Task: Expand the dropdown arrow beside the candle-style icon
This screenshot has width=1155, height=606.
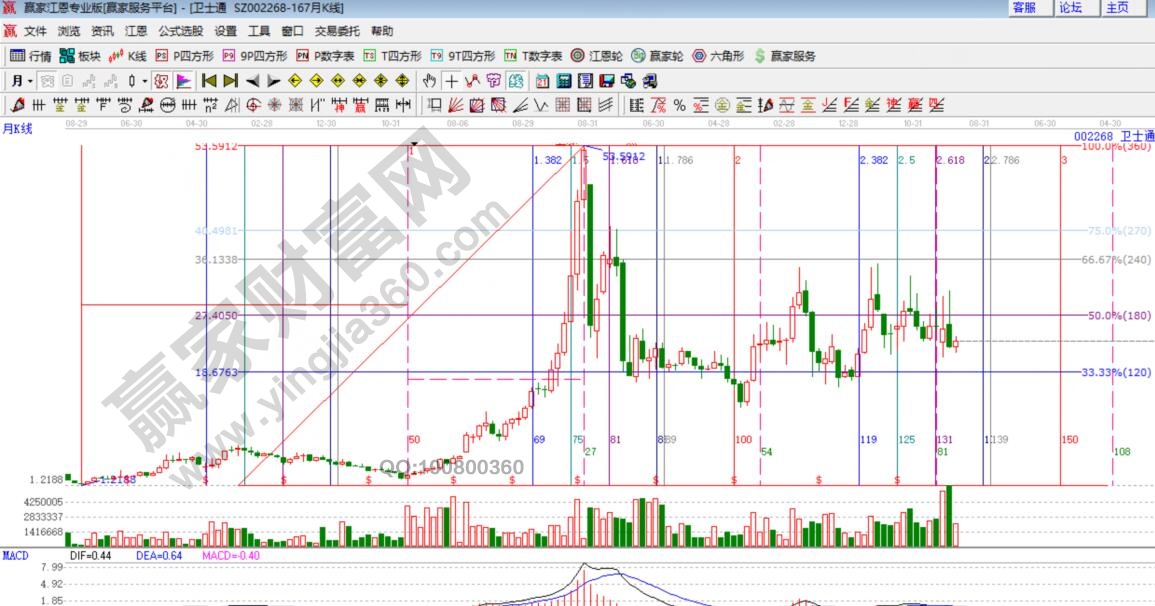Action: coord(144,81)
